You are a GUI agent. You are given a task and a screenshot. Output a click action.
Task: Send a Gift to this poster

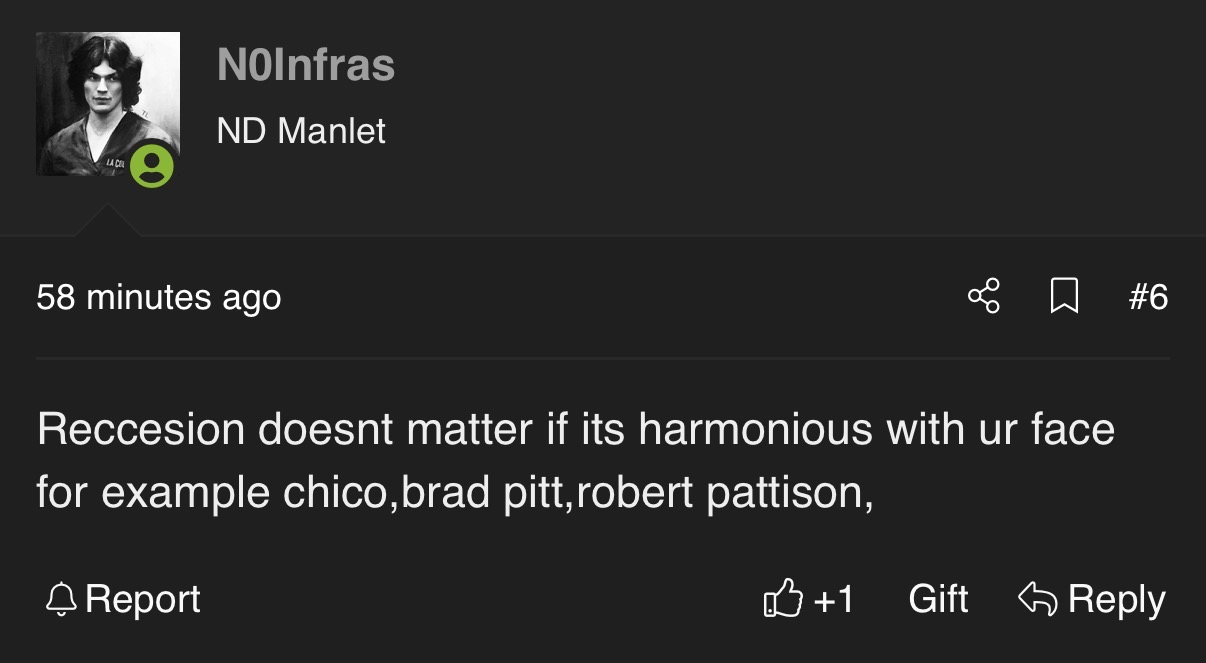(x=938, y=599)
